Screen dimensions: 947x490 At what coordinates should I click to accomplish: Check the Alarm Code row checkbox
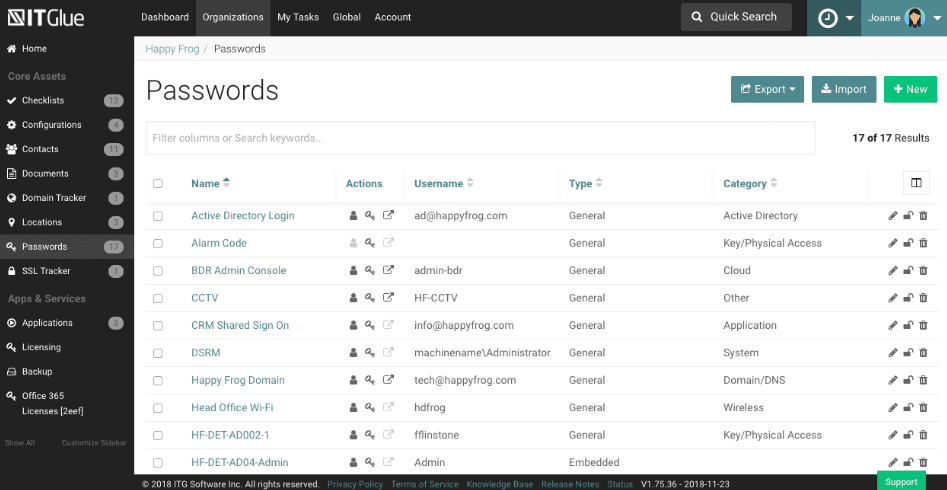point(158,243)
